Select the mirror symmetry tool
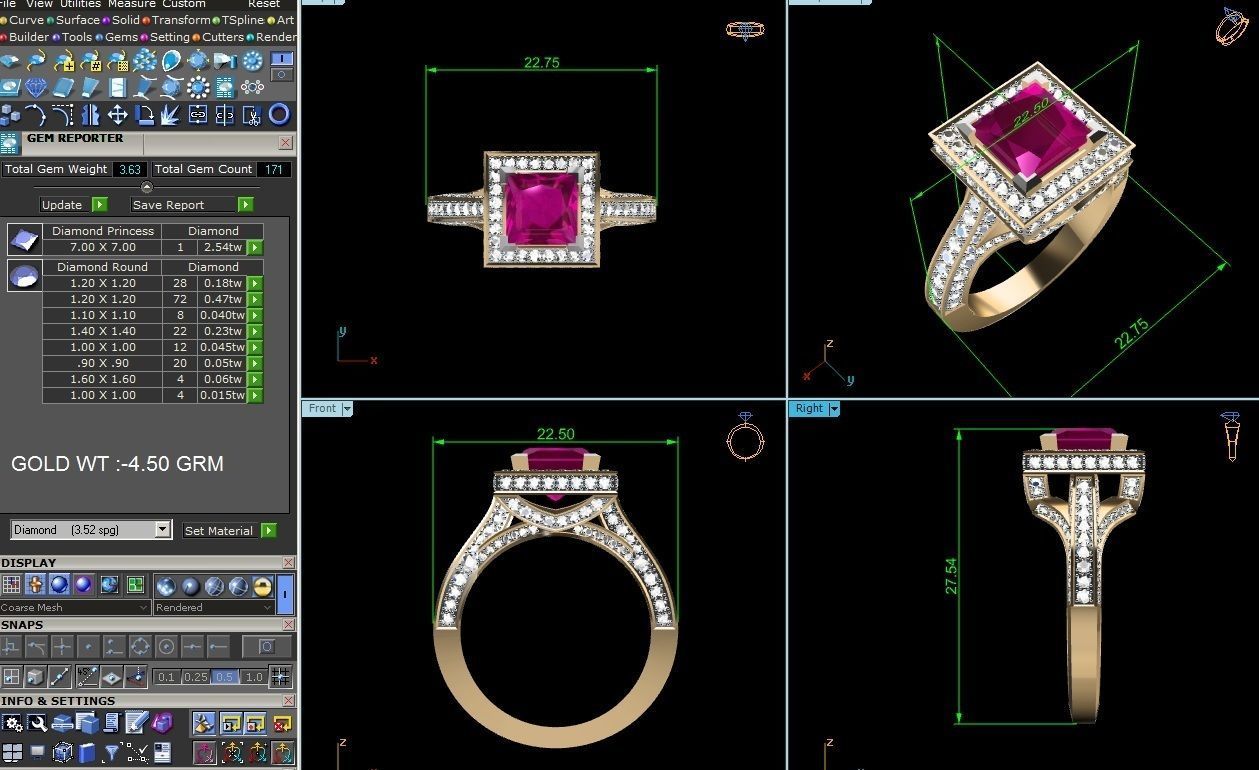1259x770 pixels. pyautogui.click(x=90, y=115)
